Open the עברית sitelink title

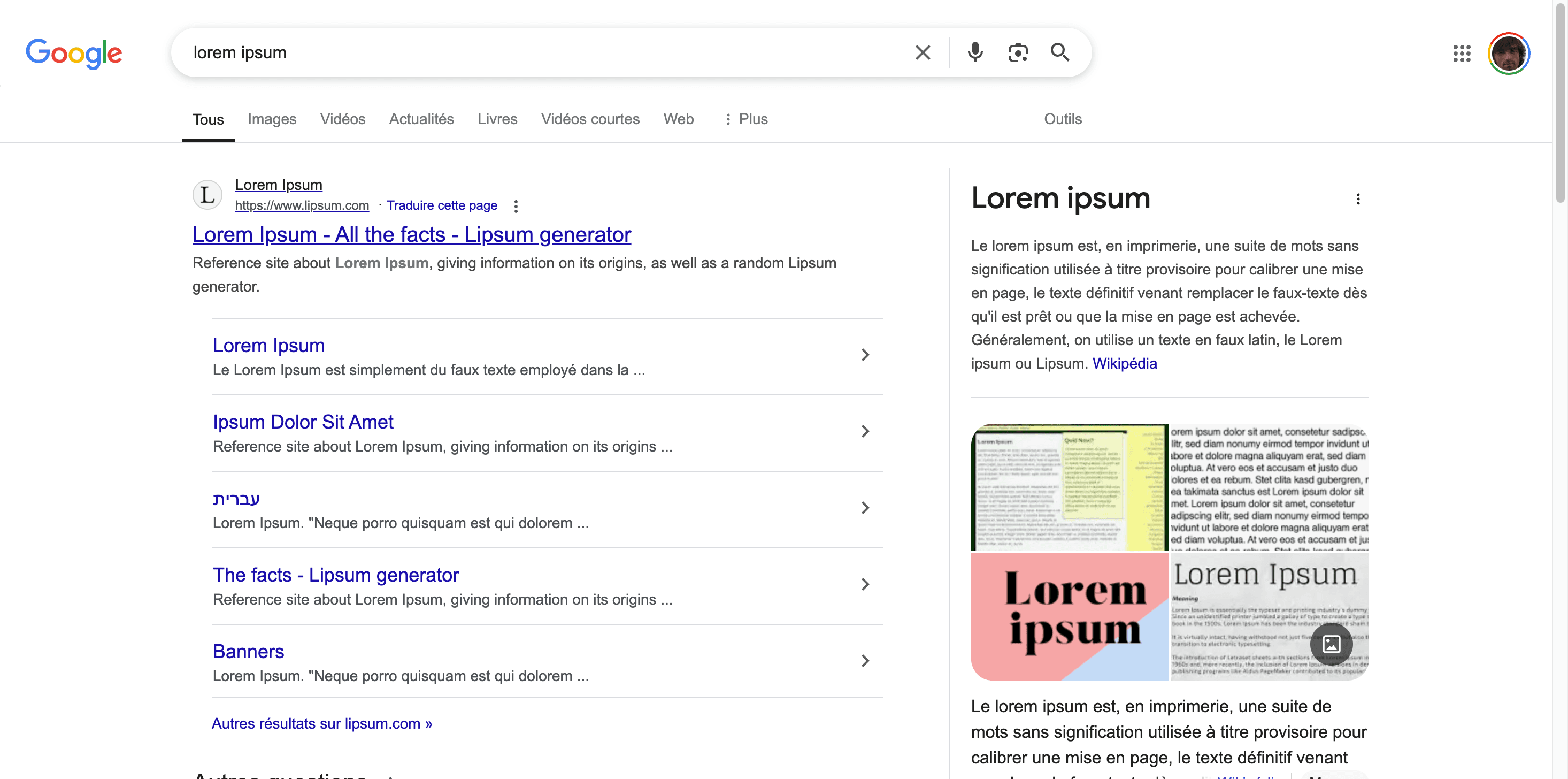tap(236, 499)
